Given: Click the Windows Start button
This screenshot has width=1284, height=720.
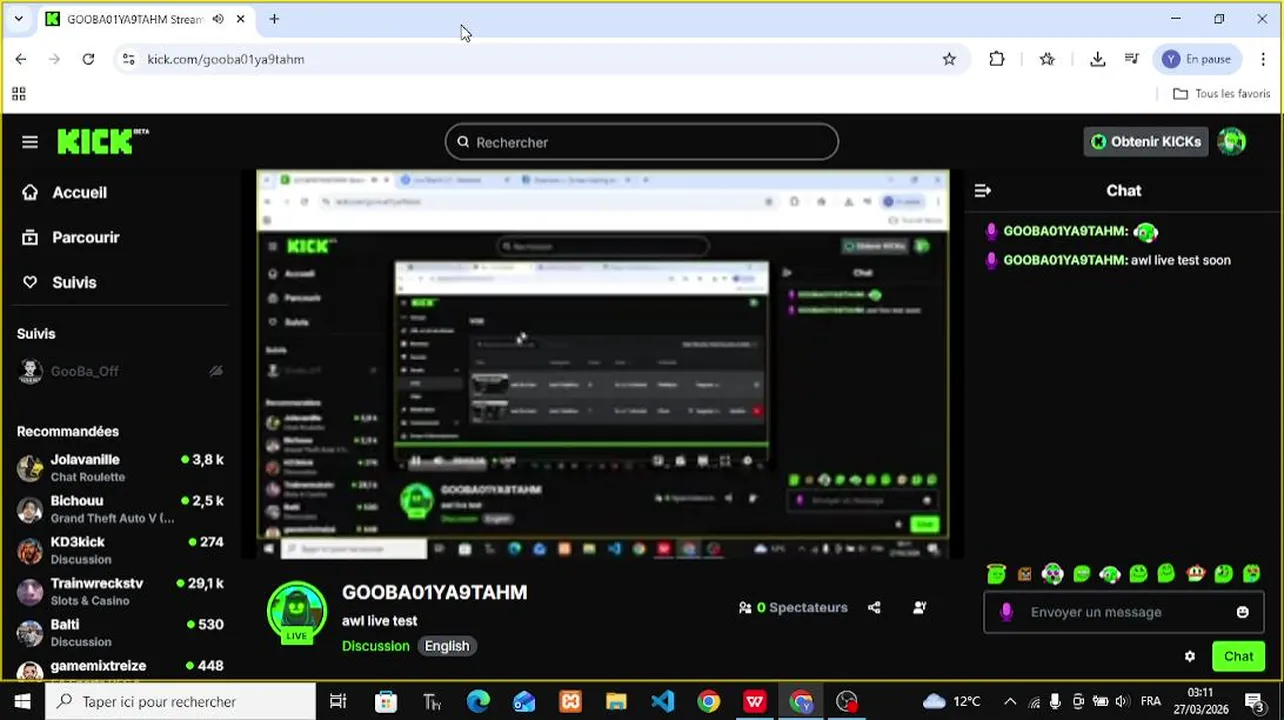Looking at the screenshot, I should pos(22,702).
